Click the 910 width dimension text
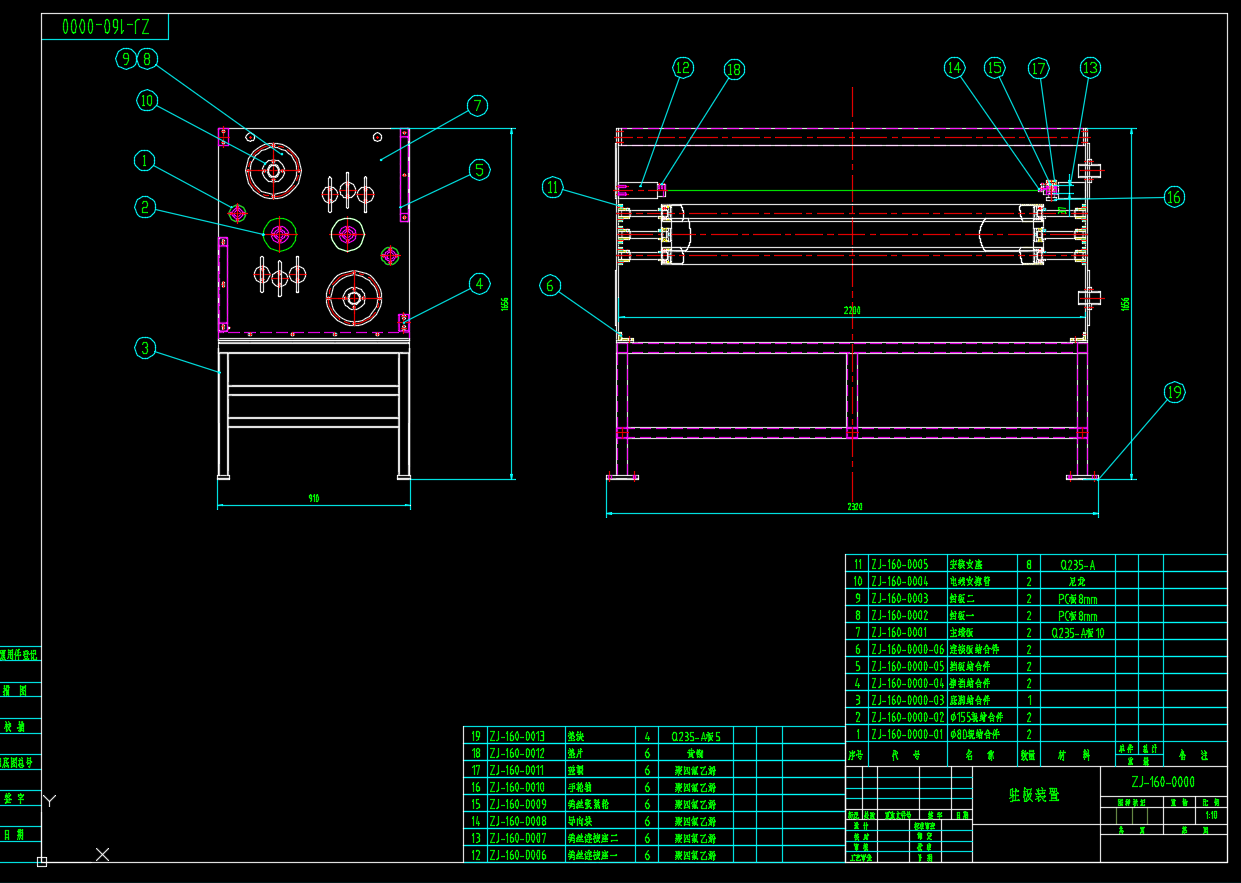 click(314, 498)
